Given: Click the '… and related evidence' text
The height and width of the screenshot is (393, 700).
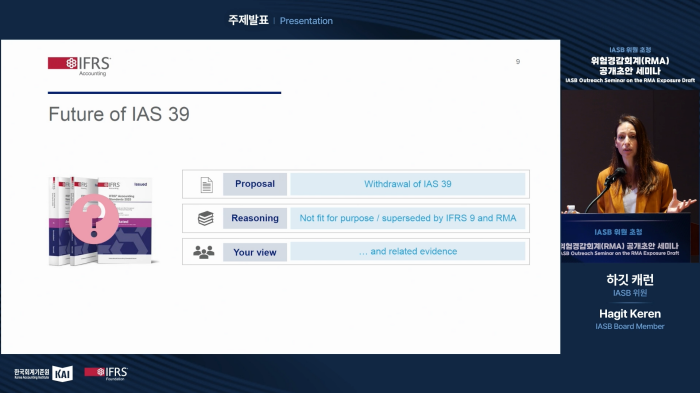Looking at the screenshot, I should (408, 251).
